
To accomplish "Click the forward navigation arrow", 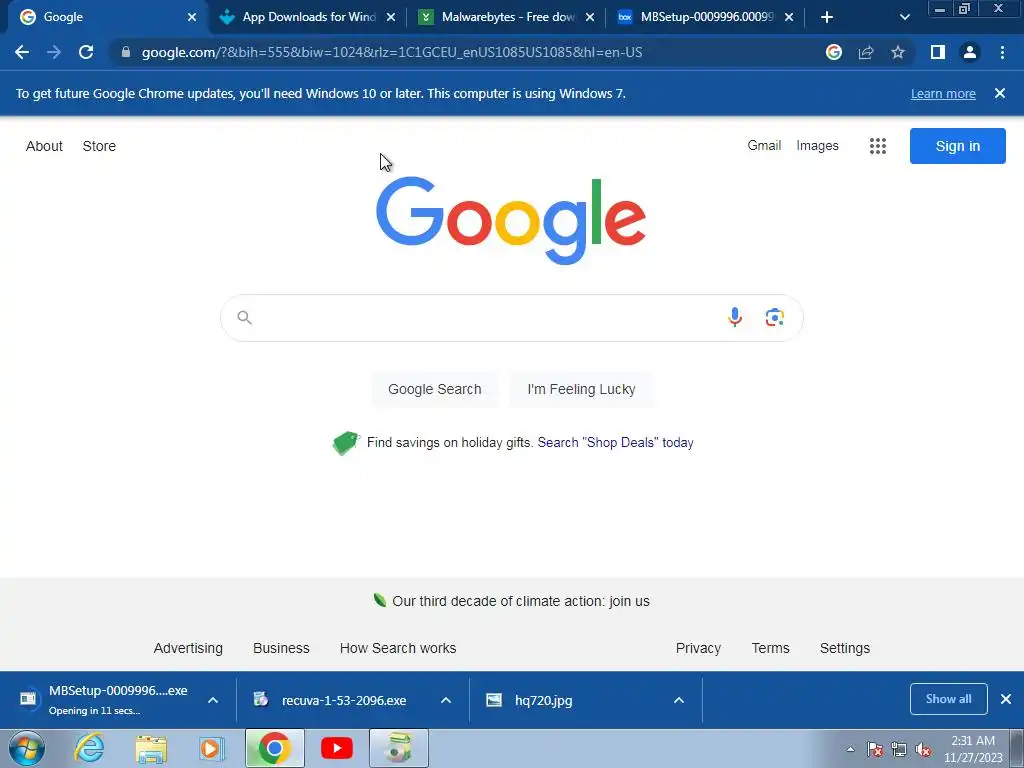I will [54, 52].
